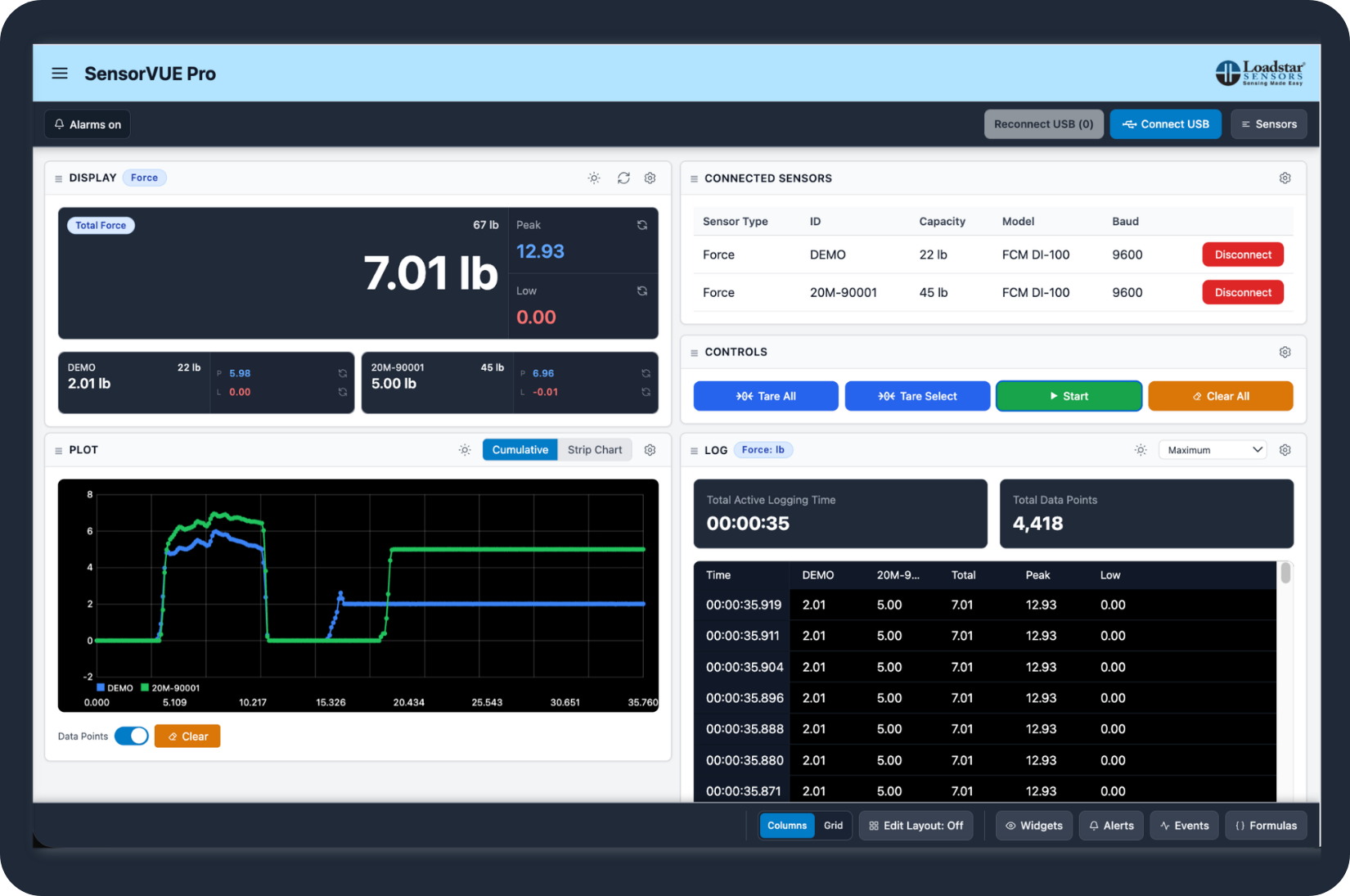The height and width of the screenshot is (896, 1350).
Task: Grab the LOG panel drag handle
Action: click(694, 451)
